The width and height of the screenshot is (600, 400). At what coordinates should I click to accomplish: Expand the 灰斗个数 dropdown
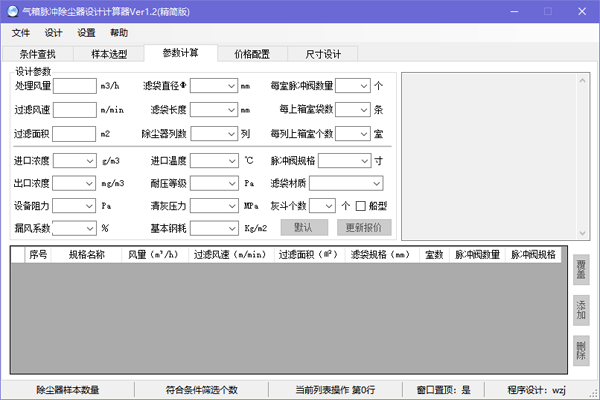[x=322, y=206]
